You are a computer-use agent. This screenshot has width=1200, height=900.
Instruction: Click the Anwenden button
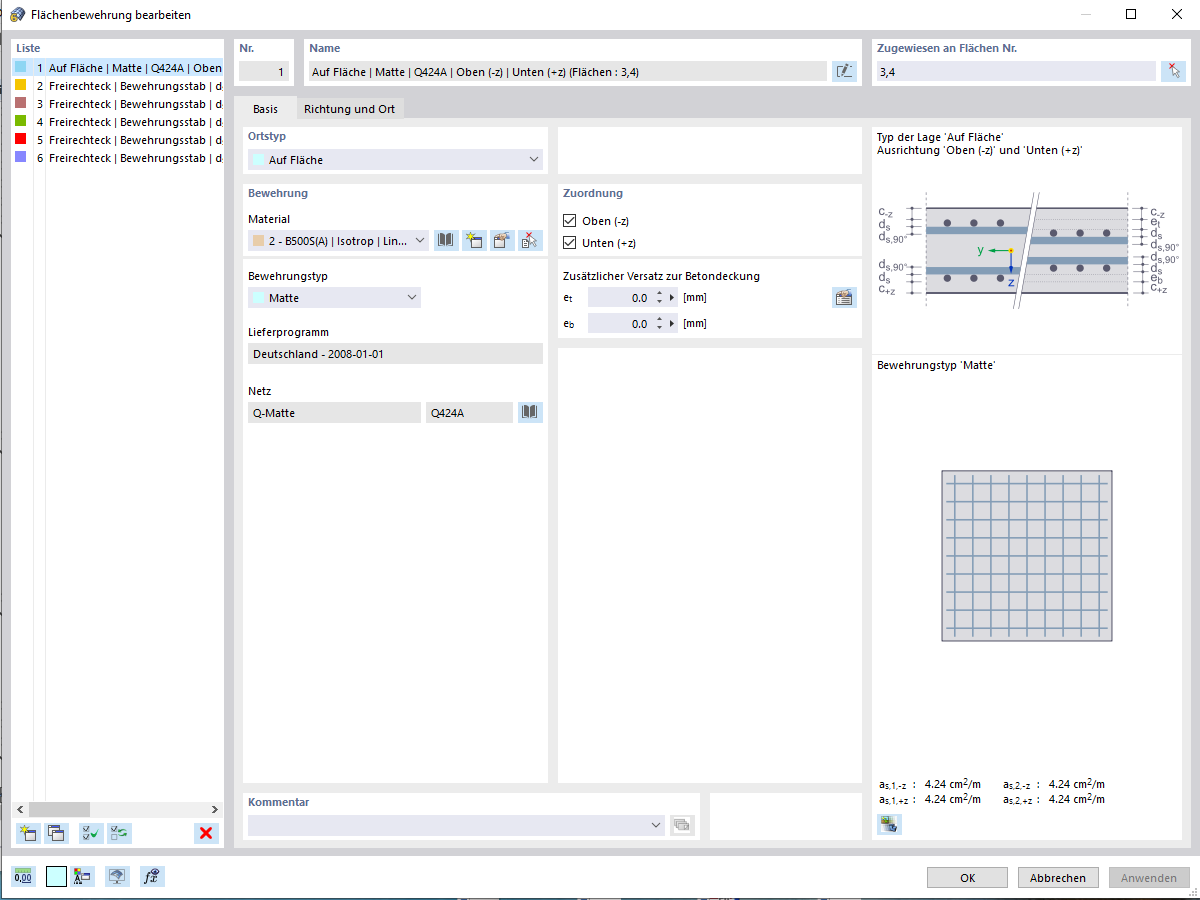[1149, 878]
